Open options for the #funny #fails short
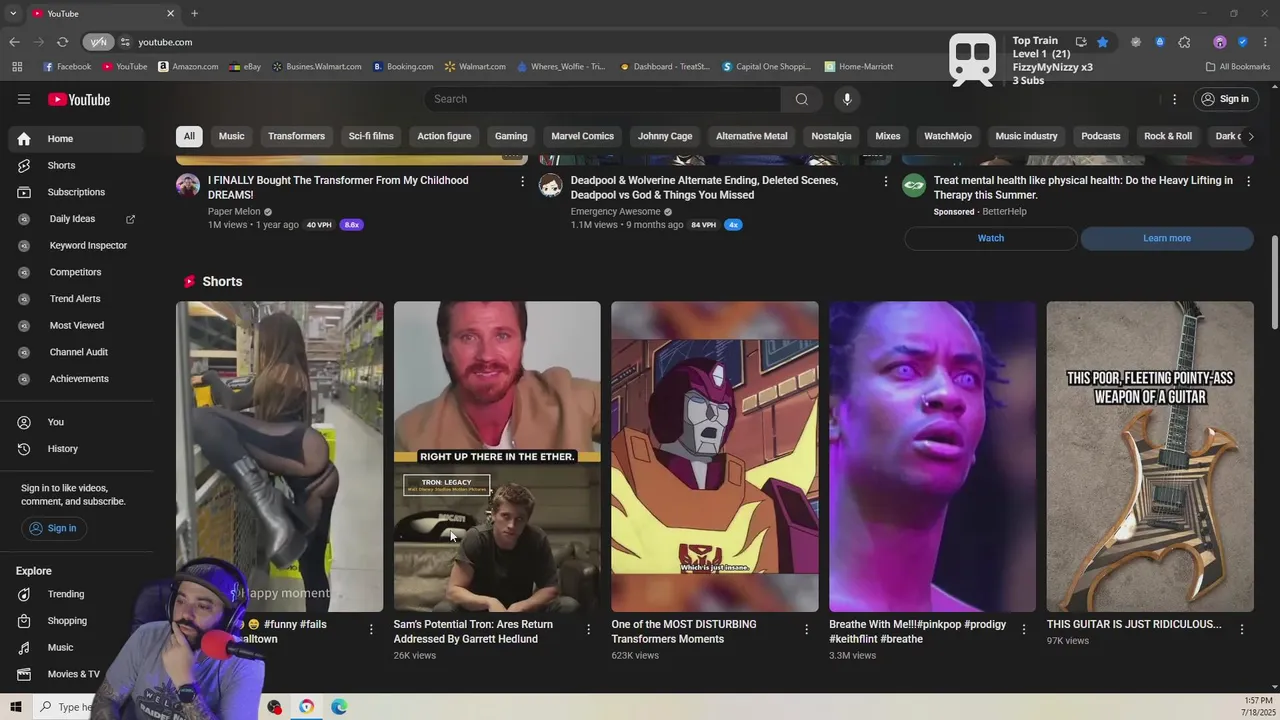 pyautogui.click(x=371, y=629)
